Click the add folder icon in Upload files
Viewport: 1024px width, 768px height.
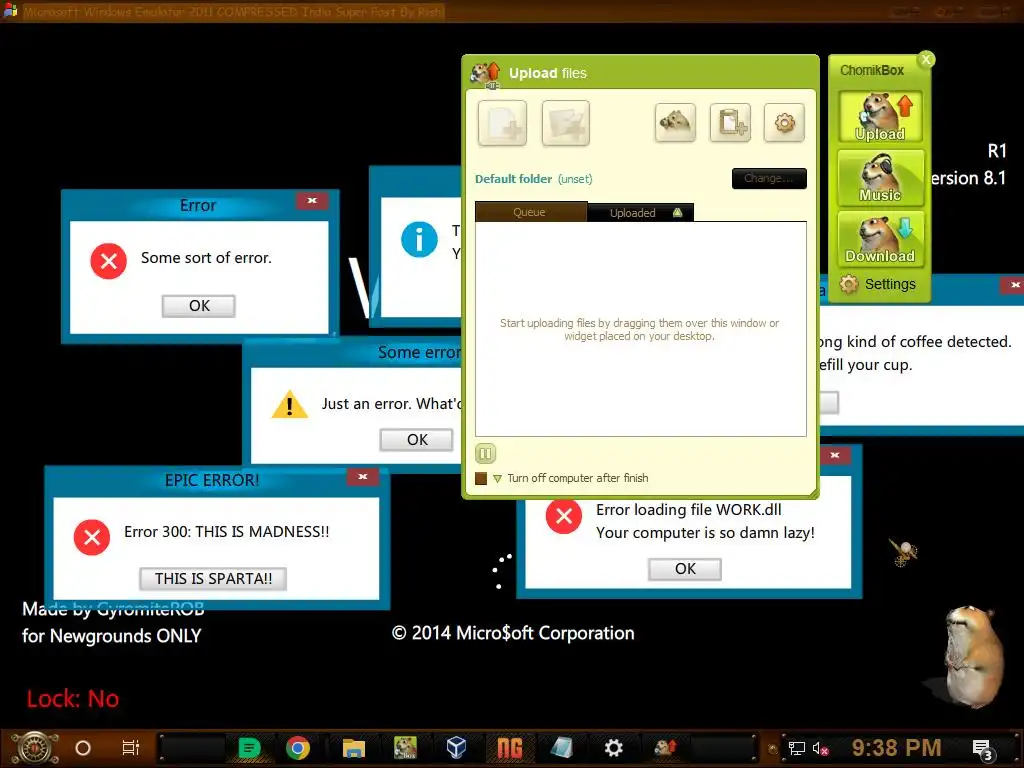(x=566, y=123)
